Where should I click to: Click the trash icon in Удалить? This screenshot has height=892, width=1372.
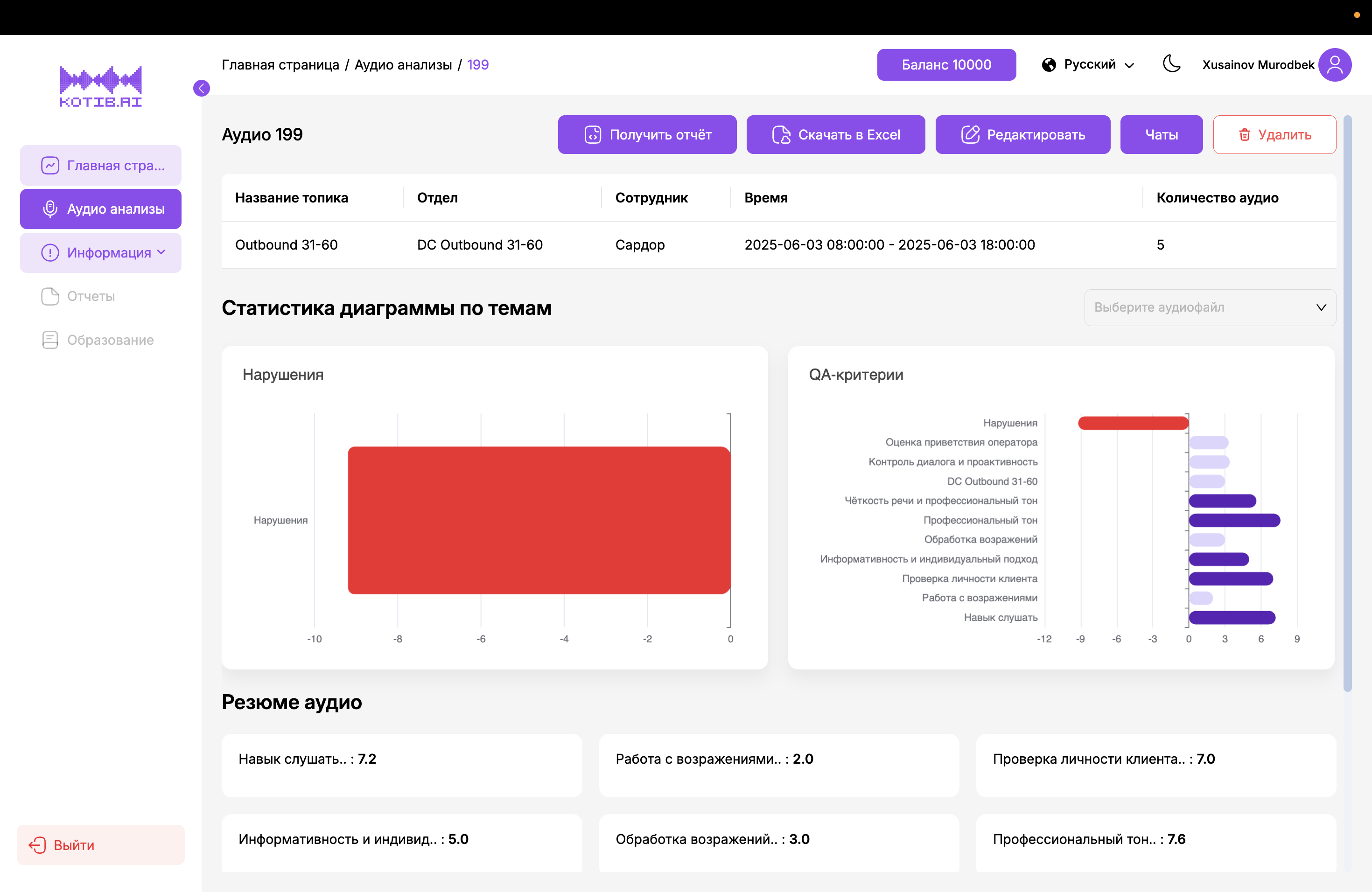tap(1245, 134)
